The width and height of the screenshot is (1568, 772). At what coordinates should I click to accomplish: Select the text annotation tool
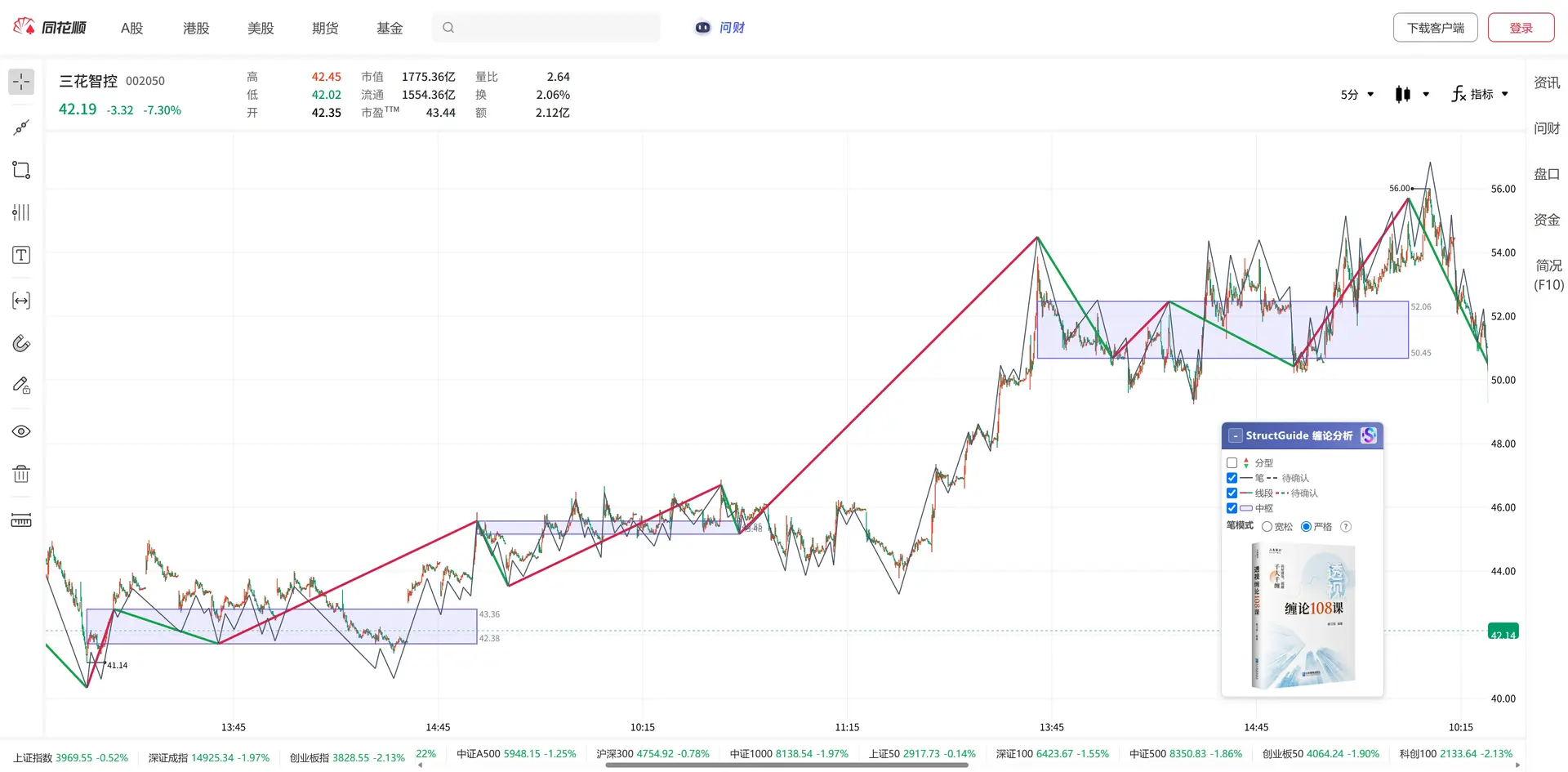coord(21,256)
